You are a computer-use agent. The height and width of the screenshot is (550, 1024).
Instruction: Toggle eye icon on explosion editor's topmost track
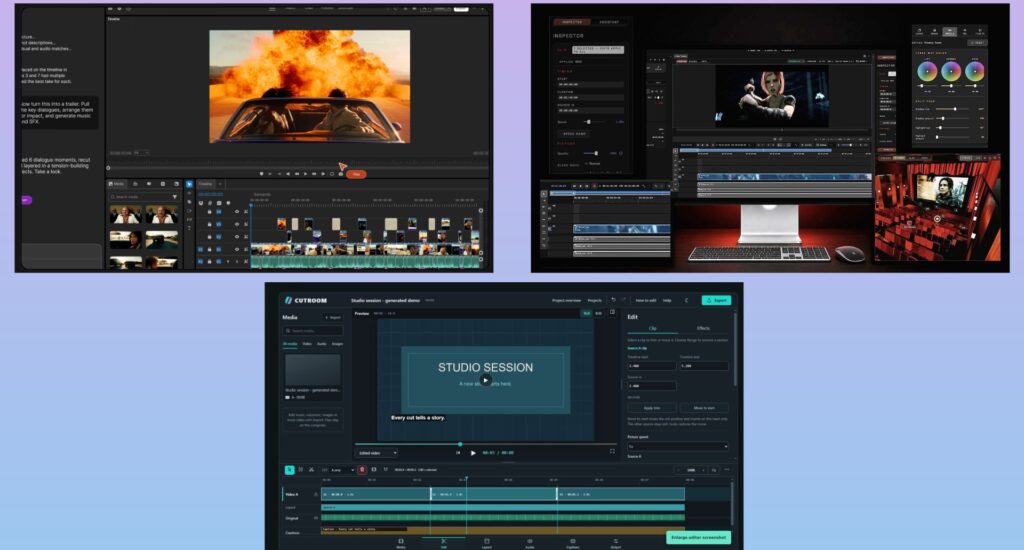pyautogui.click(x=237, y=212)
